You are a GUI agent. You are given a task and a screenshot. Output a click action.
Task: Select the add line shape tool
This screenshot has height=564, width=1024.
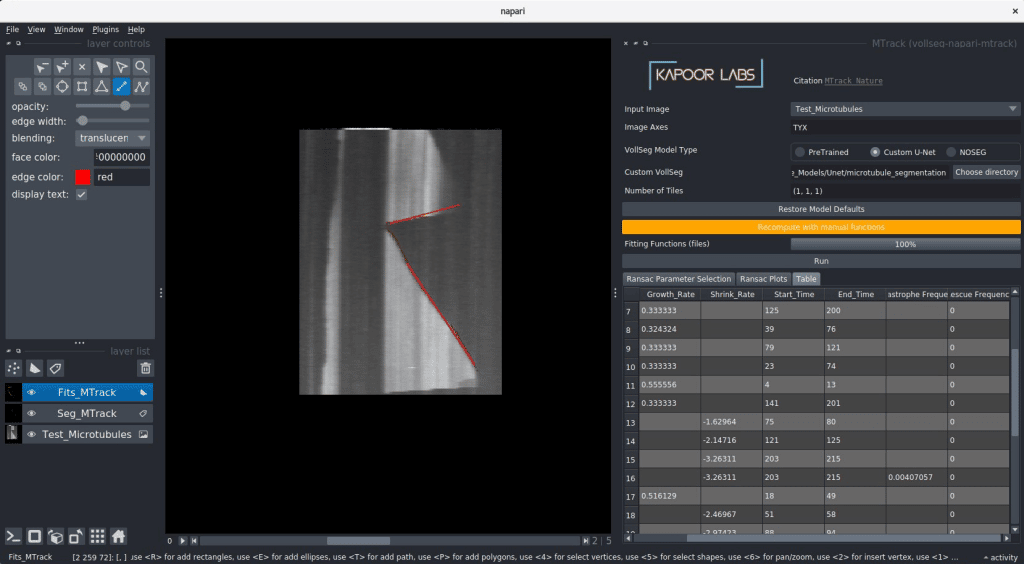click(x=121, y=87)
